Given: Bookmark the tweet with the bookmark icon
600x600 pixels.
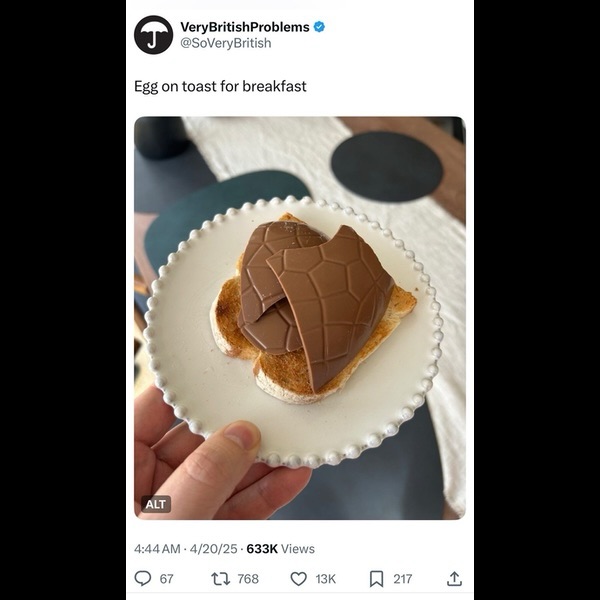Looking at the screenshot, I should [376, 578].
